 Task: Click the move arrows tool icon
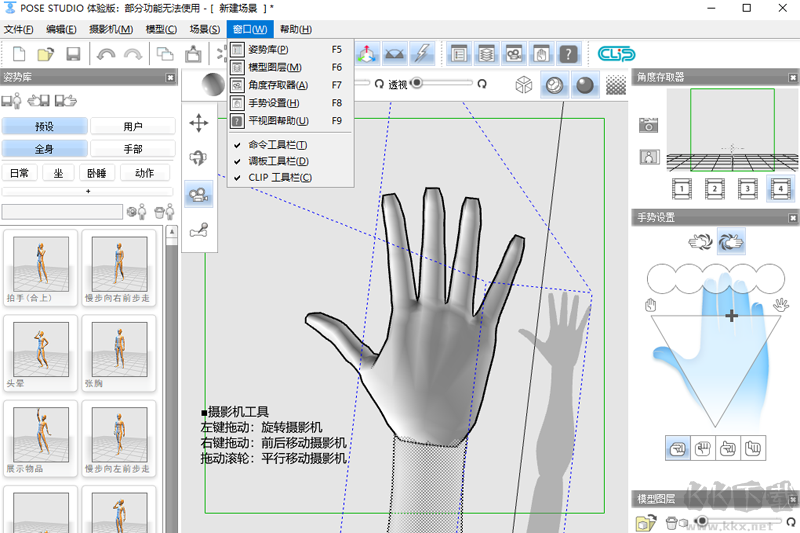[198, 123]
